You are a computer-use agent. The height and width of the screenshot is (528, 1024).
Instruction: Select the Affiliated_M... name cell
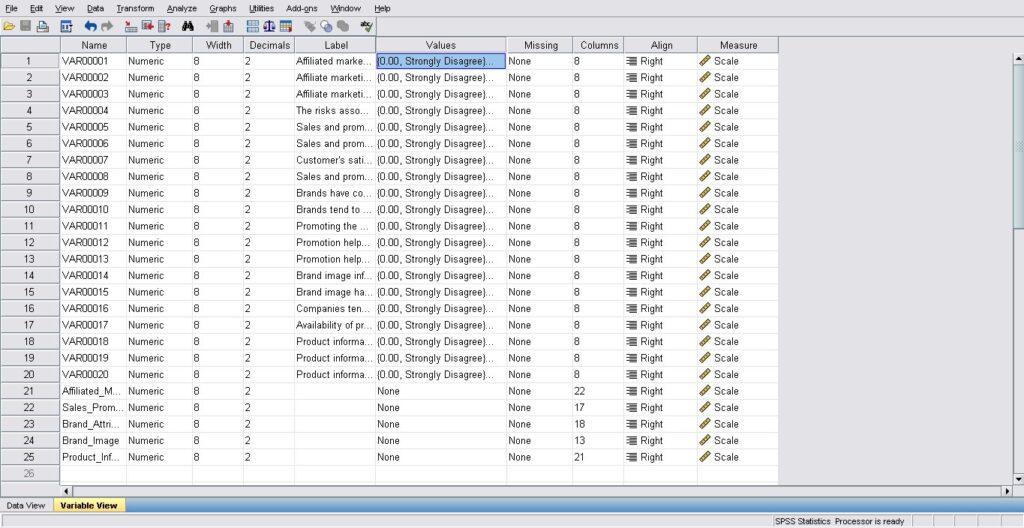93,391
